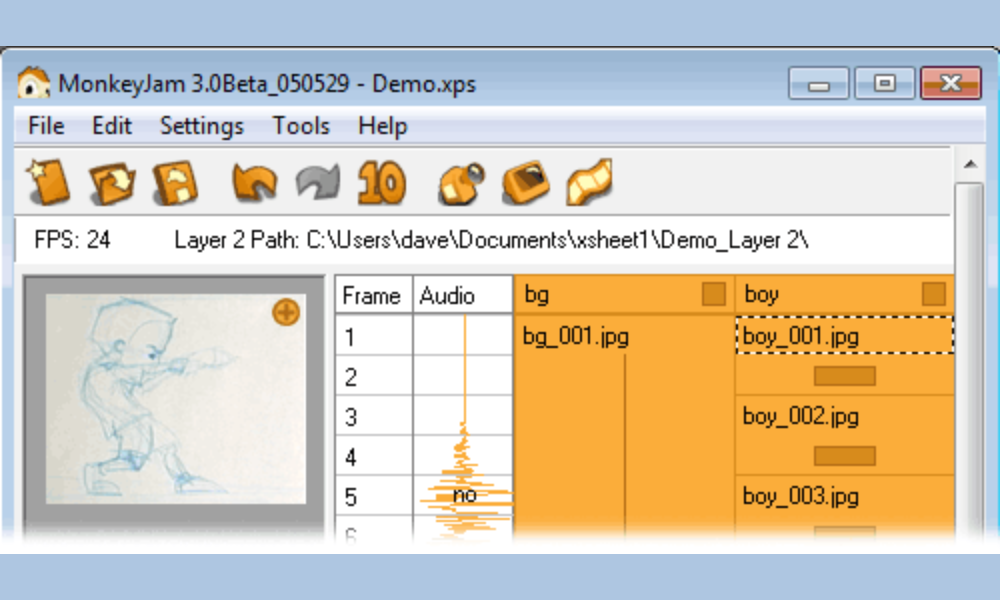Select frame number 4 row
This screenshot has width=1000, height=600.
374,457
